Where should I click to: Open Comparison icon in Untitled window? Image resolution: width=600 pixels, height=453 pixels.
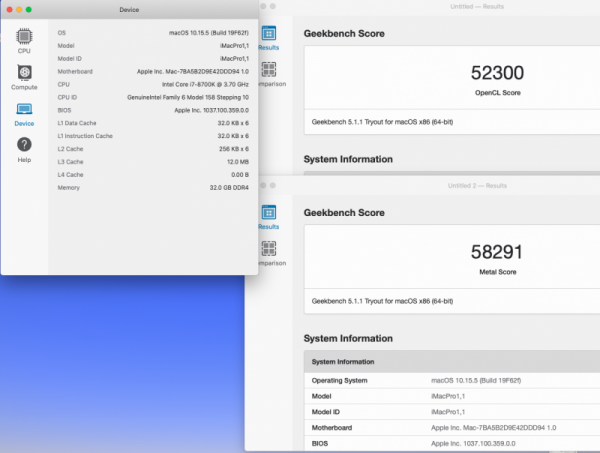pyautogui.click(x=269, y=70)
